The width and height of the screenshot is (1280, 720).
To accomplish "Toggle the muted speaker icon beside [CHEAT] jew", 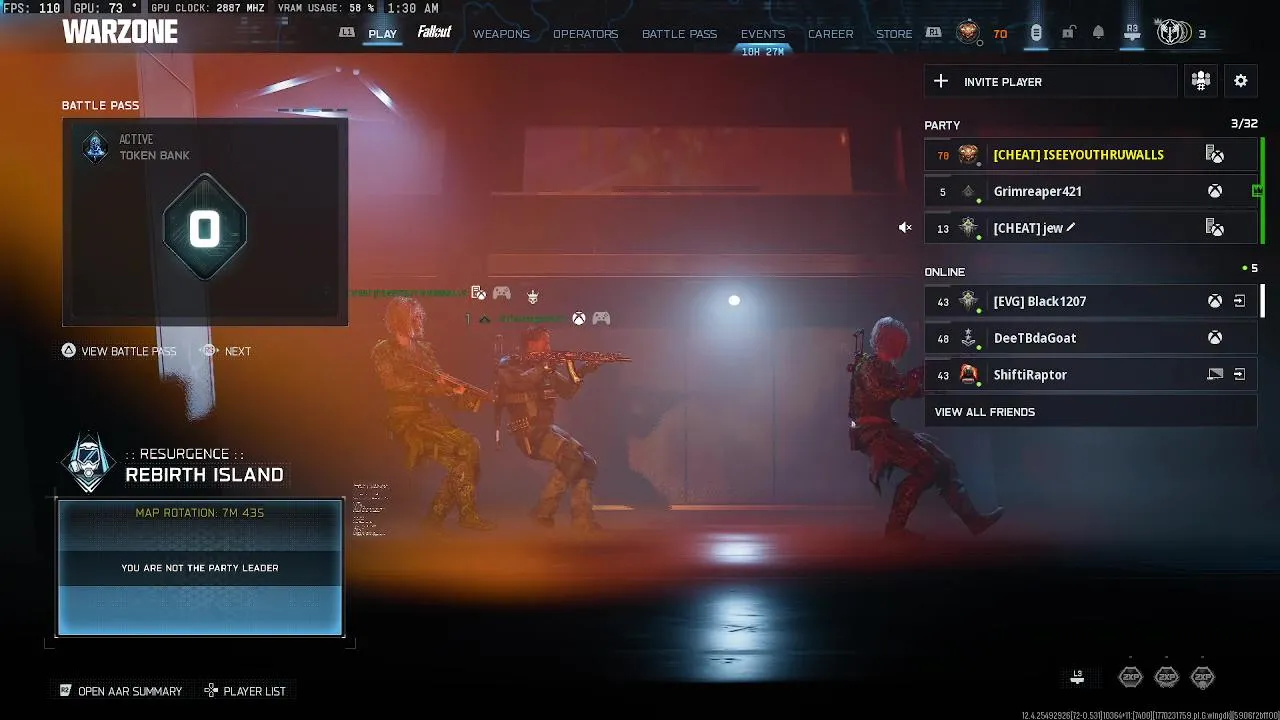I will [905, 228].
